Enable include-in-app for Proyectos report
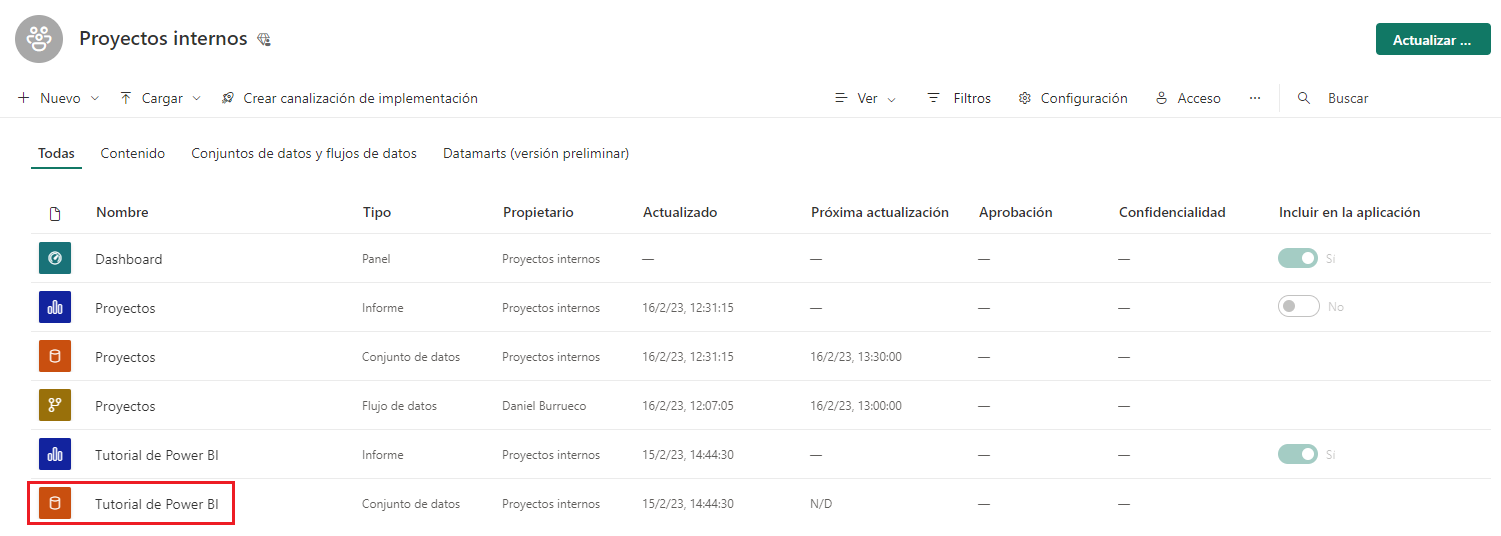Image resolution: width=1501 pixels, height=536 pixels. (1298, 307)
